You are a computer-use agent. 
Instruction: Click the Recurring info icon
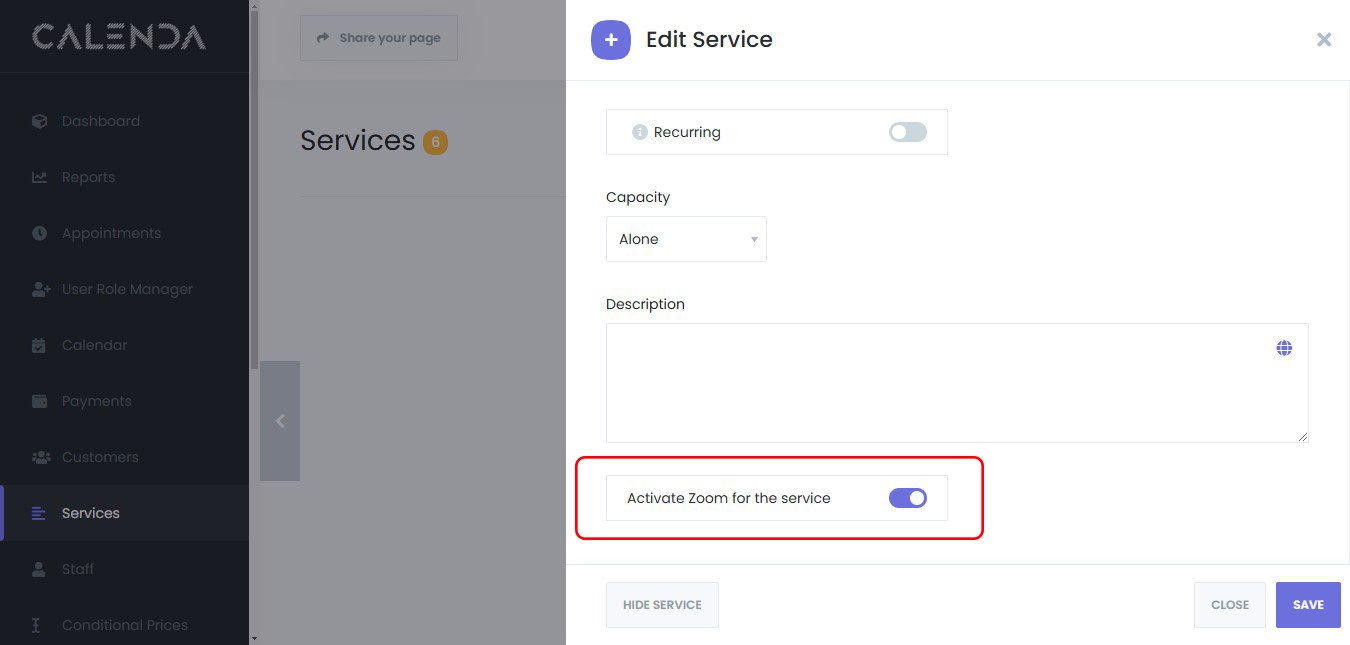coord(640,132)
